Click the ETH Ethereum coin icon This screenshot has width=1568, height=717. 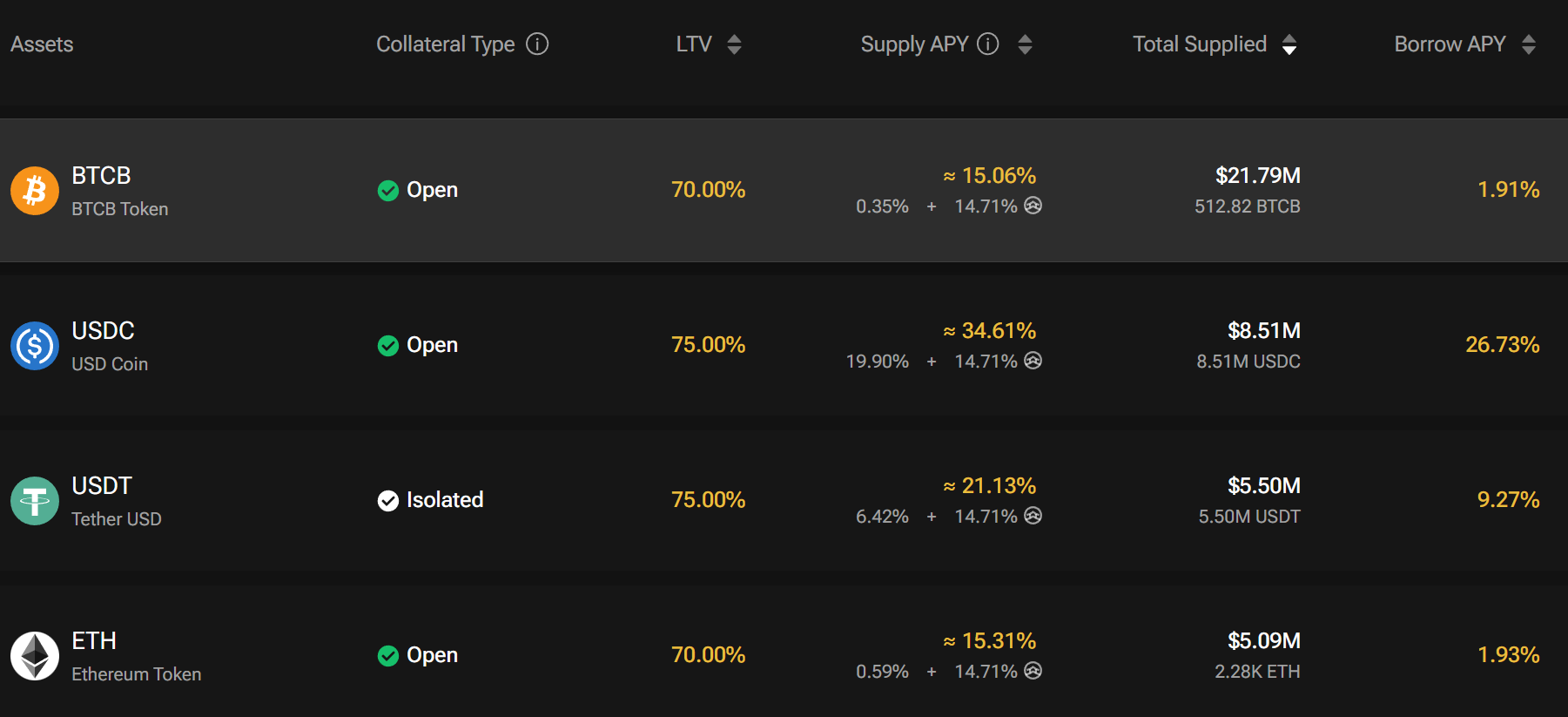(x=35, y=655)
